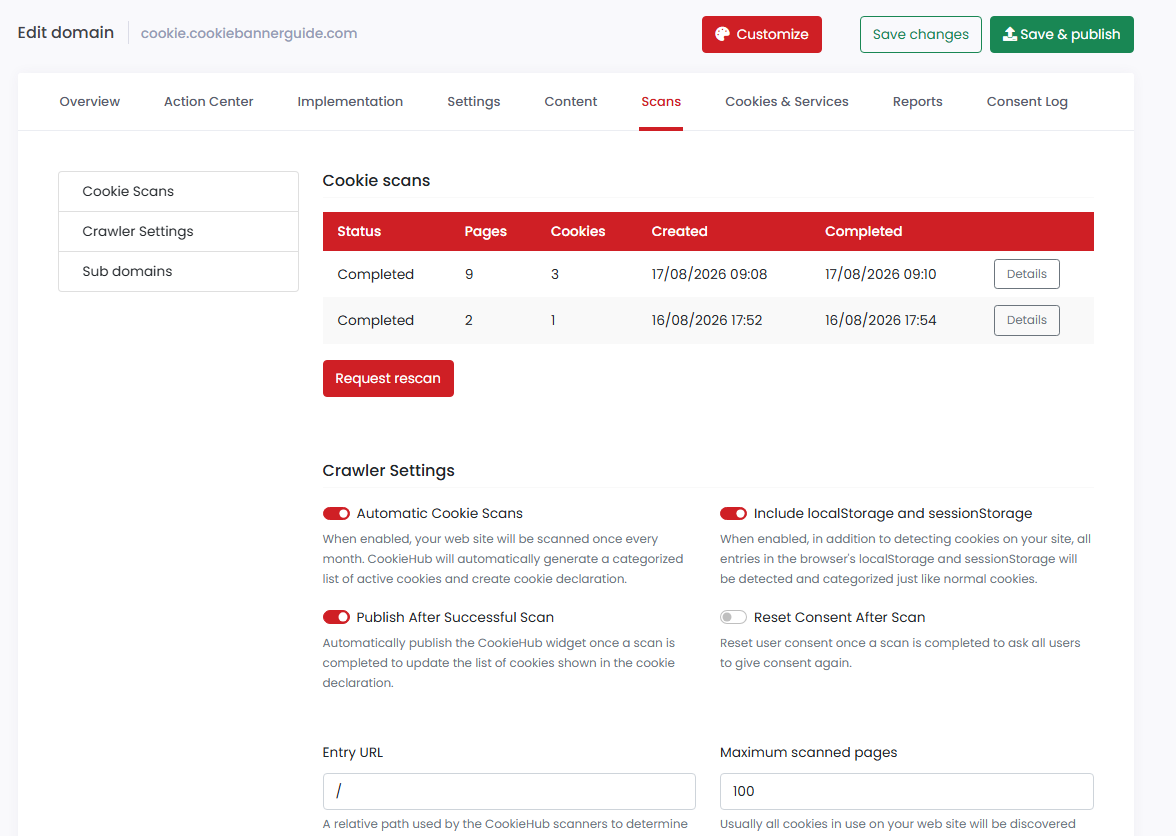
Task: View the Reports tab
Action: tap(917, 101)
